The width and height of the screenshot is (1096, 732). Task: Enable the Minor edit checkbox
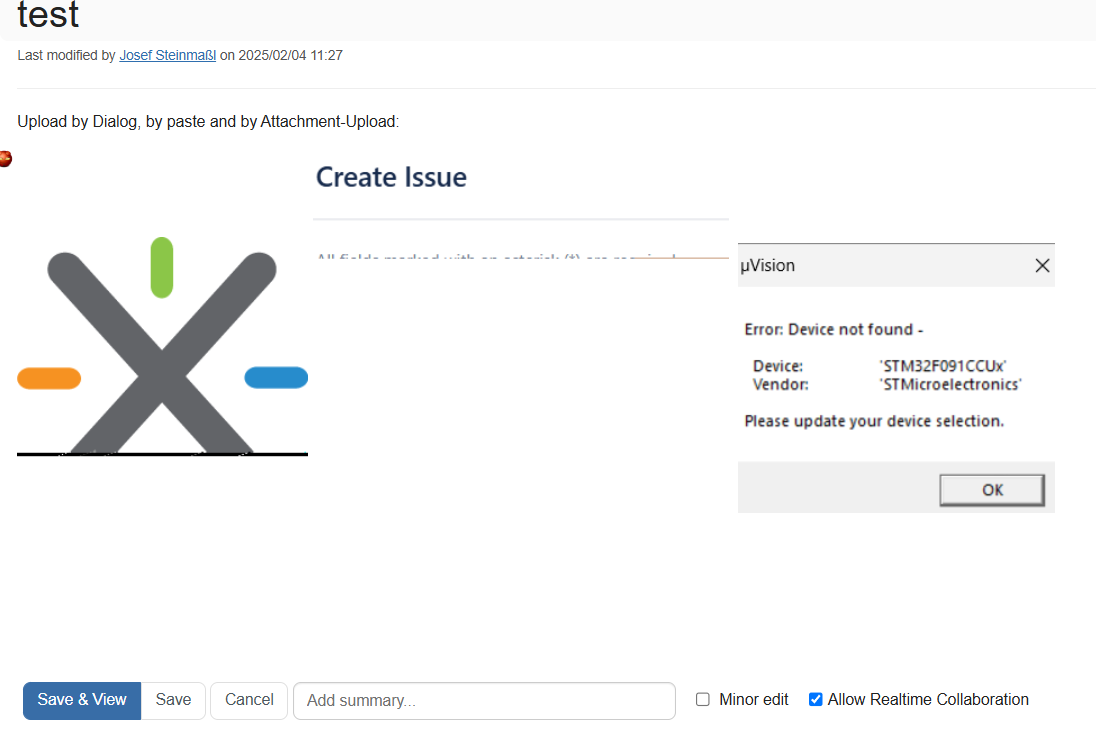703,700
